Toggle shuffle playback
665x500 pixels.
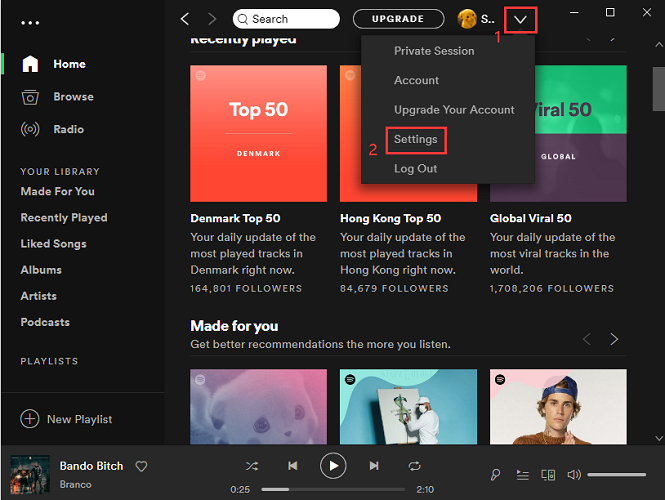[x=252, y=466]
